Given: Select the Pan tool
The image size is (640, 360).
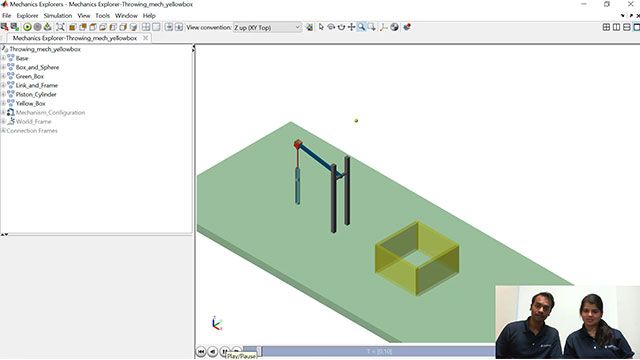Looking at the screenshot, I should pos(351,27).
